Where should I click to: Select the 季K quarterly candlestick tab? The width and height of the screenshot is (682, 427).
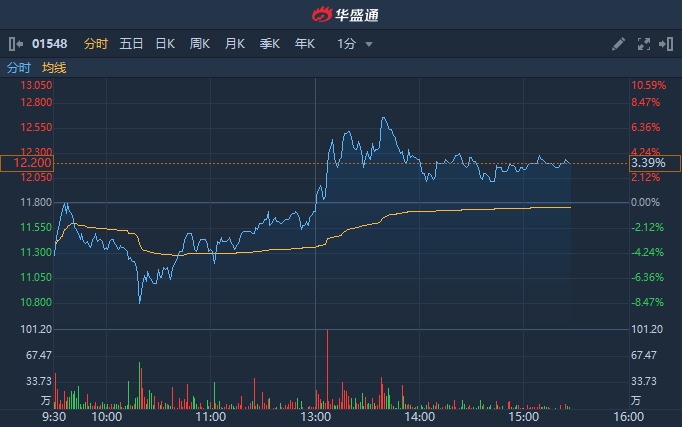pos(270,44)
